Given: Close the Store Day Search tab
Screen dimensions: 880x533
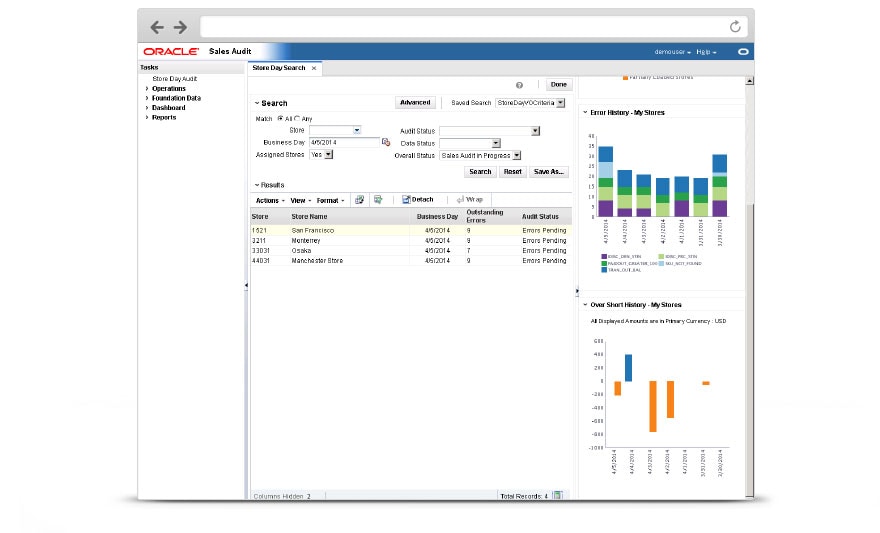Looking at the screenshot, I should tap(314, 68).
